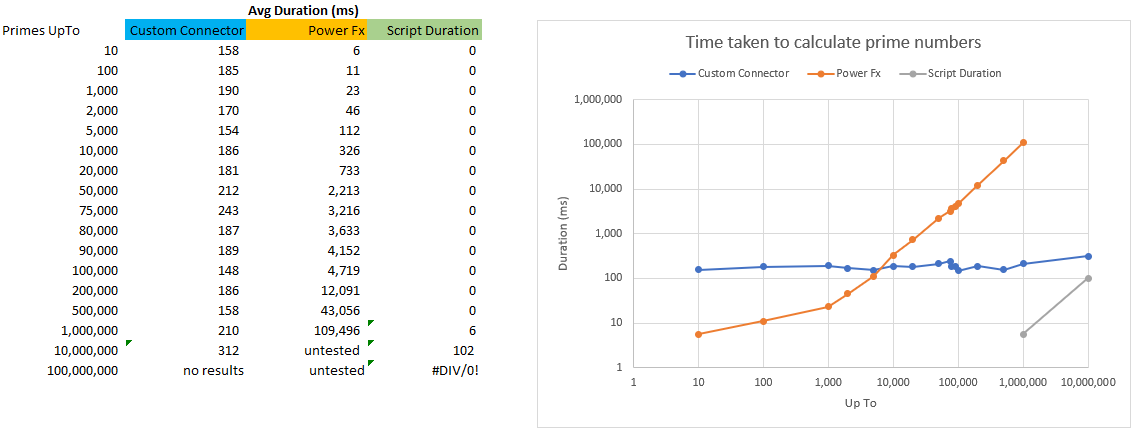
Task: Select Custom Connector value '170'
Action: 229,110
